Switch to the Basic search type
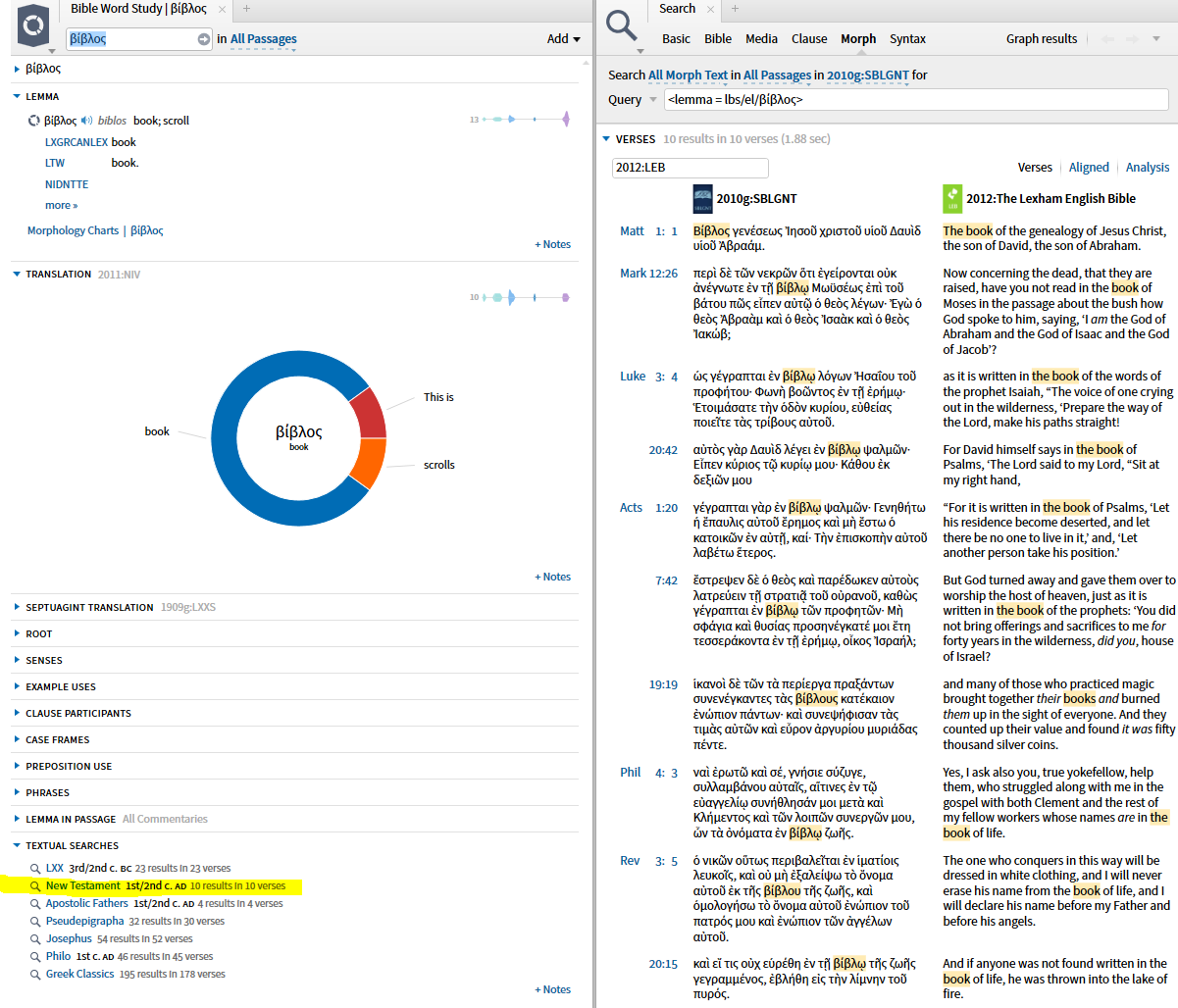Image resolution: width=1178 pixels, height=1008 pixels. pos(676,39)
